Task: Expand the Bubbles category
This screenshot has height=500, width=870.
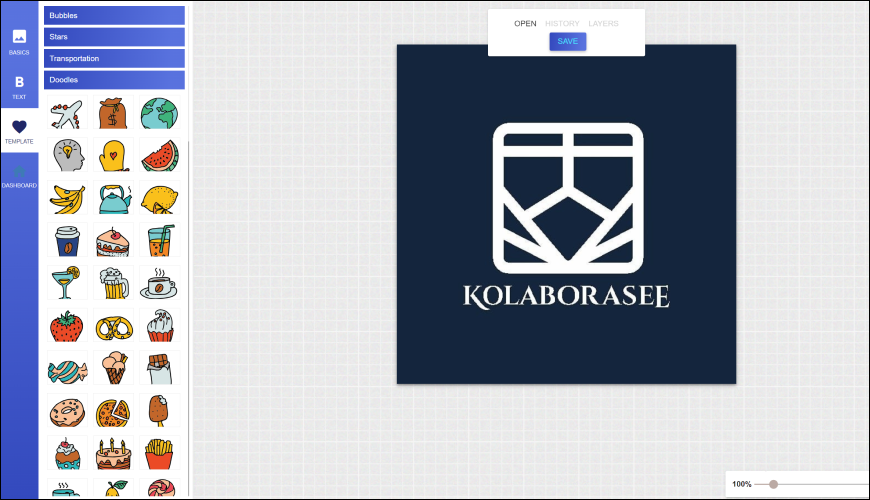Action: point(114,16)
